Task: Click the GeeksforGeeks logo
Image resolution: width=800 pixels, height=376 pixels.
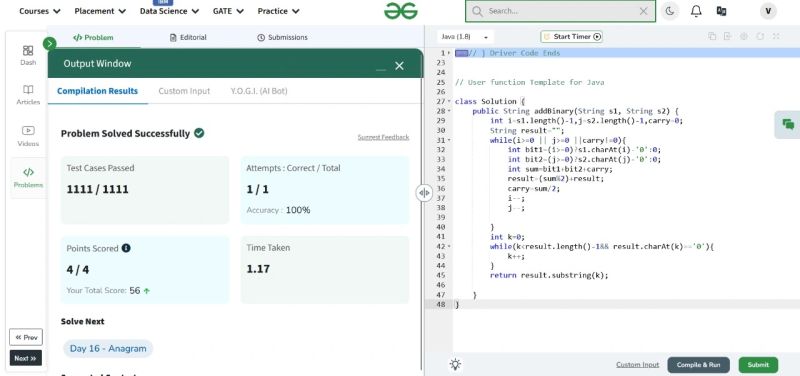Action: click(x=401, y=11)
